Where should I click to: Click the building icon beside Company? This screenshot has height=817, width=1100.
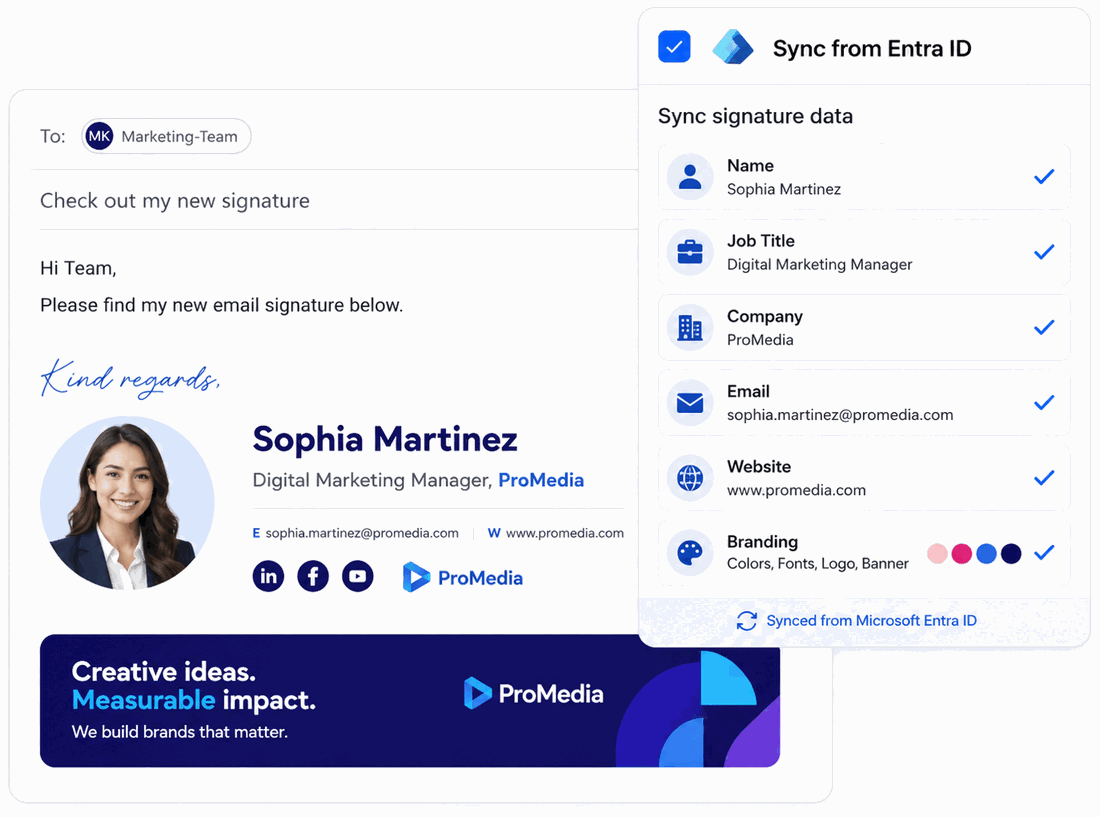690,328
